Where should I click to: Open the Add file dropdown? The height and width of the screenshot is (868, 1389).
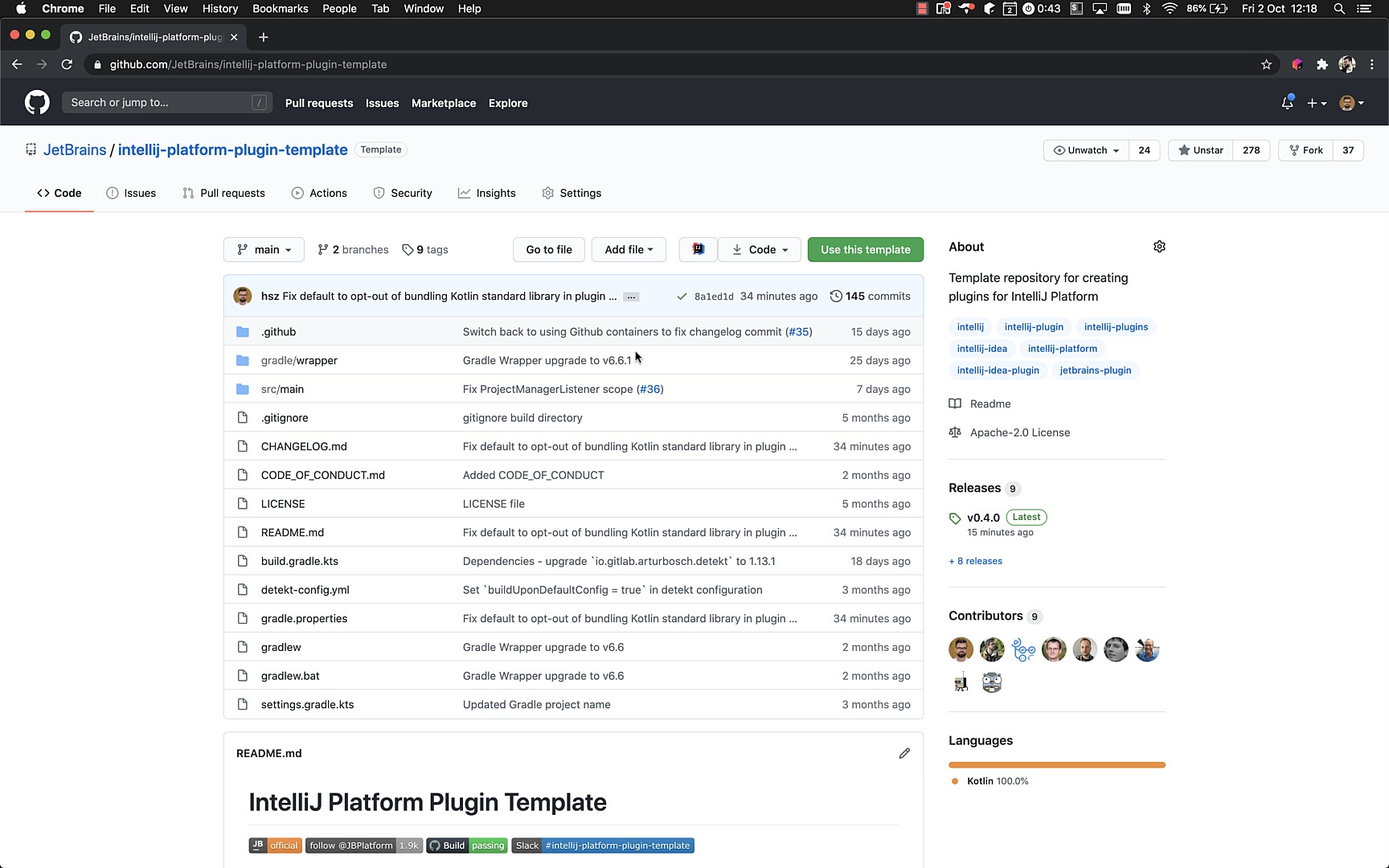coord(629,250)
